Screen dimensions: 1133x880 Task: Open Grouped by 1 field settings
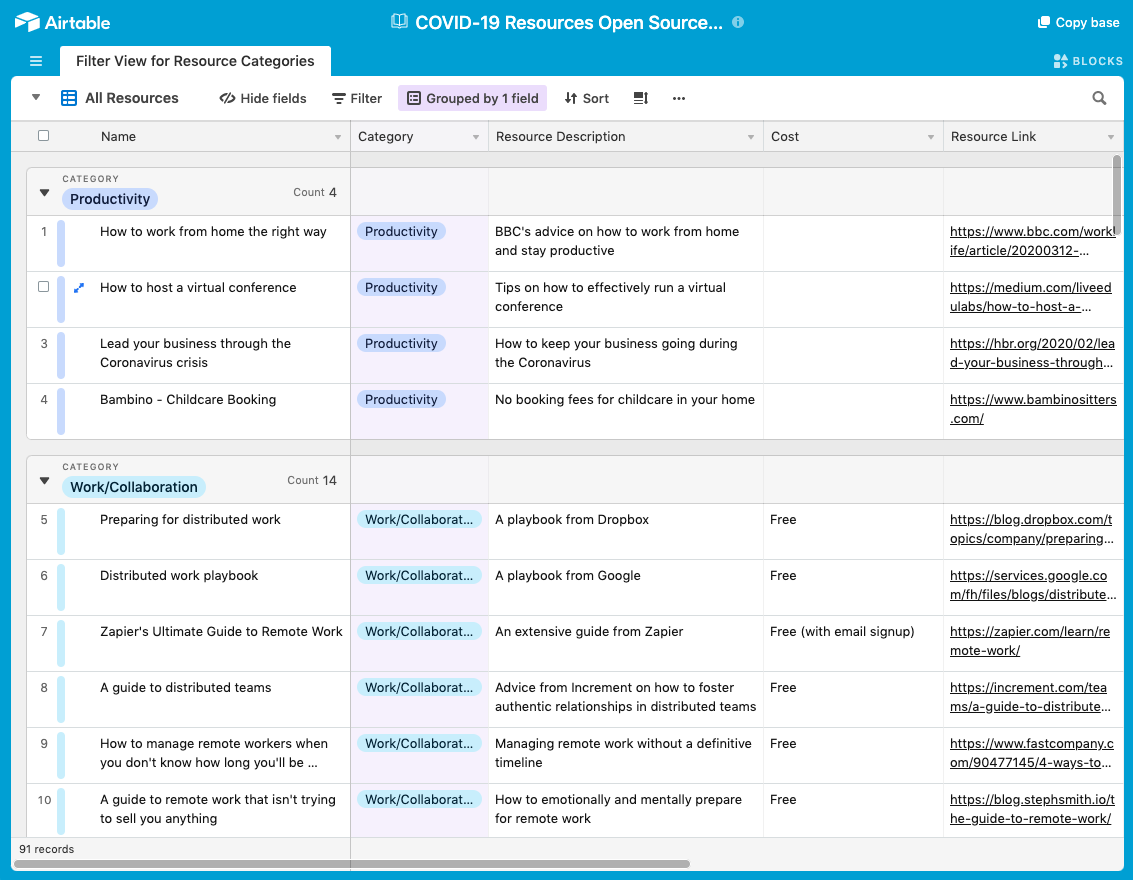pyautogui.click(x=473, y=98)
